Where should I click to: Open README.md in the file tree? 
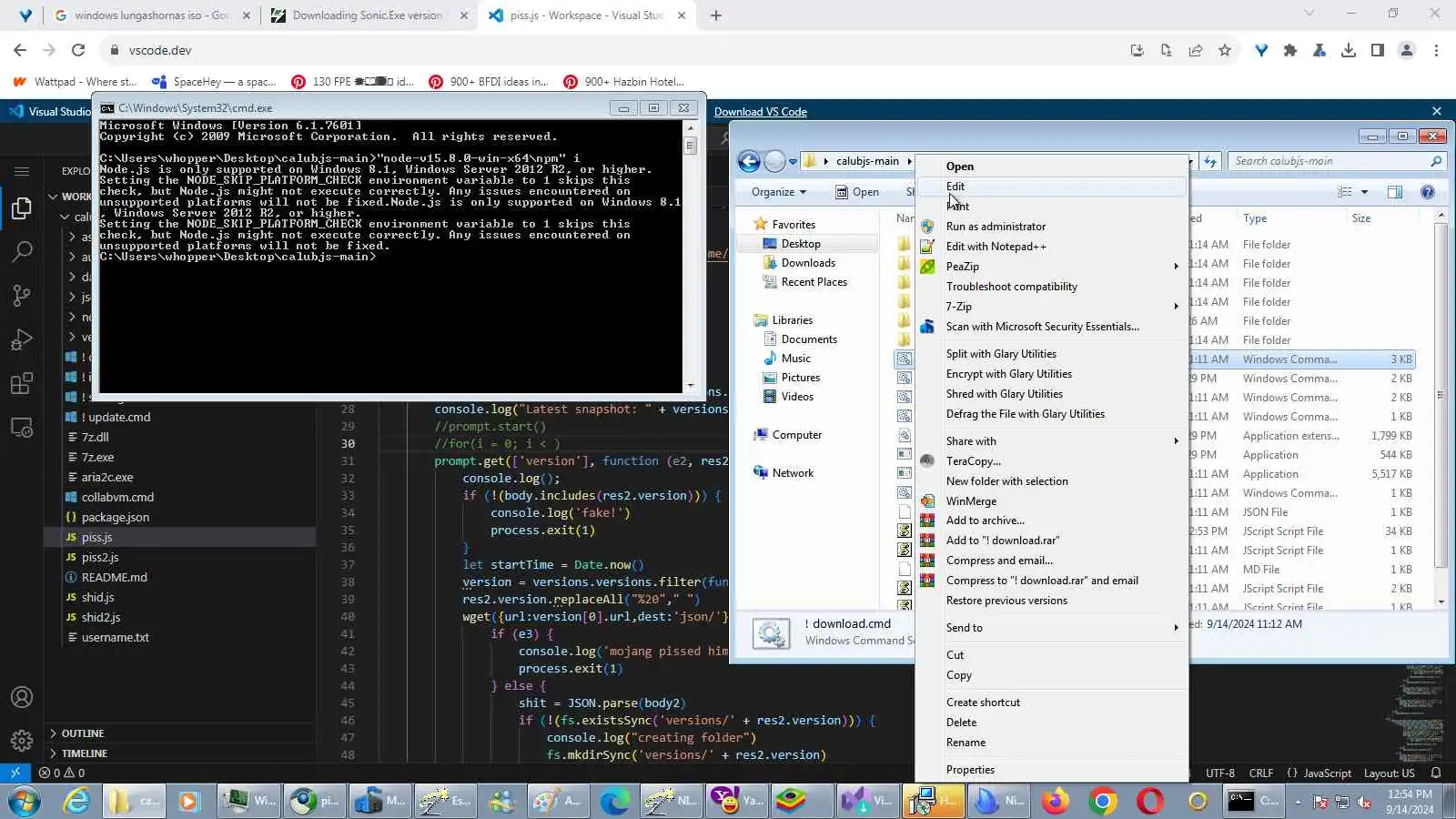click(114, 578)
